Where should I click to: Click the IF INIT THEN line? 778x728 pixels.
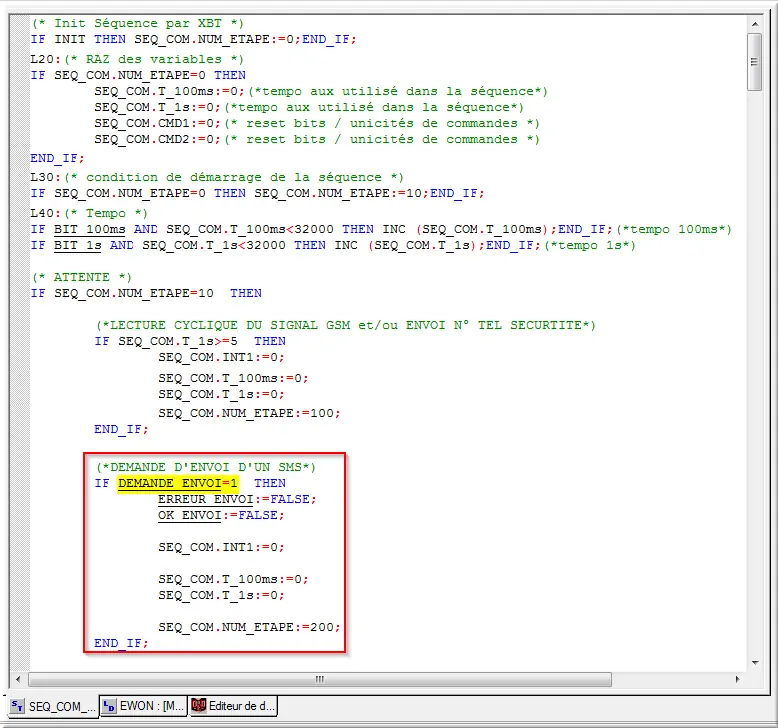[x=194, y=39]
